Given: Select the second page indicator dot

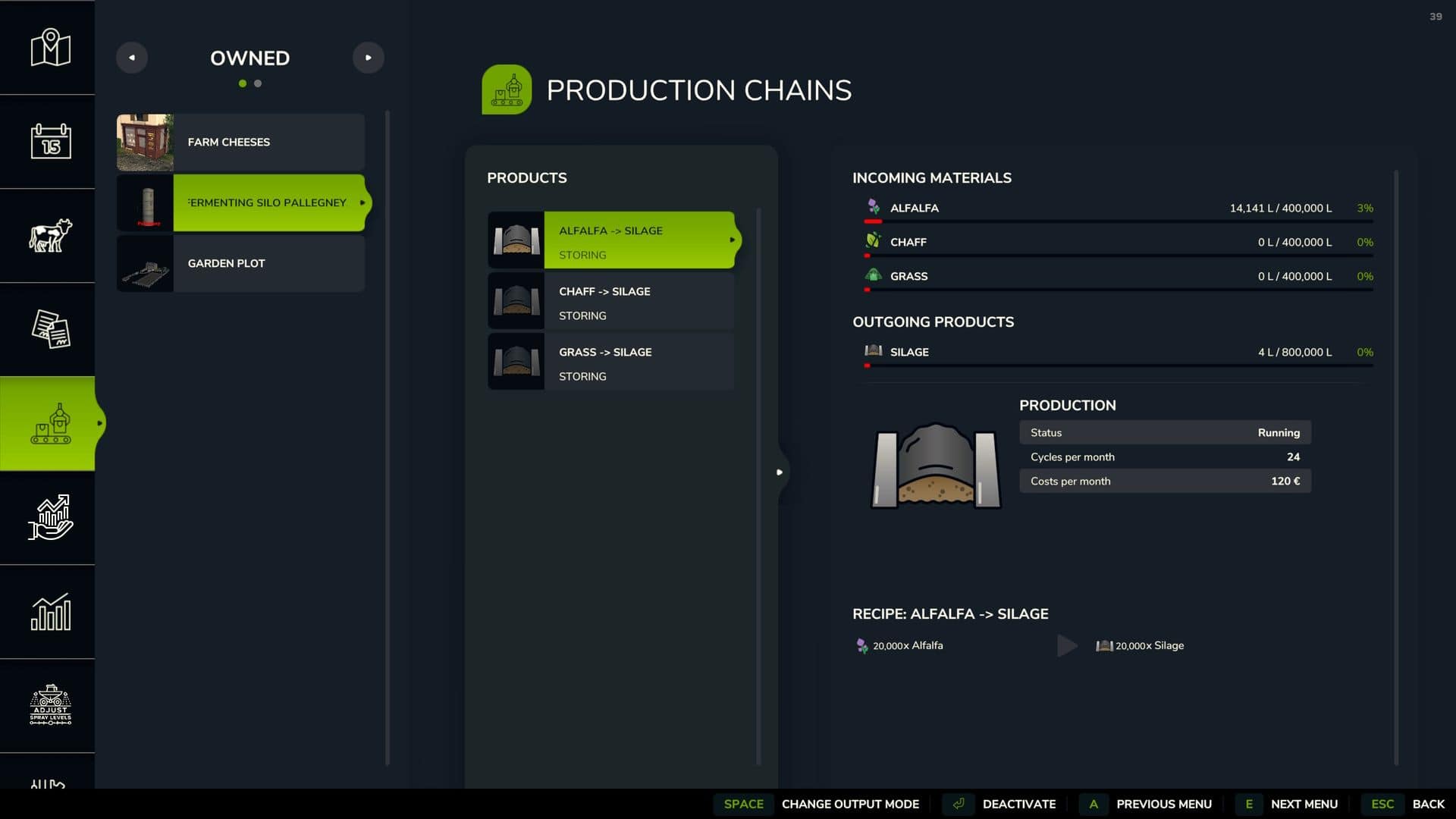Looking at the screenshot, I should [x=258, y=83].
